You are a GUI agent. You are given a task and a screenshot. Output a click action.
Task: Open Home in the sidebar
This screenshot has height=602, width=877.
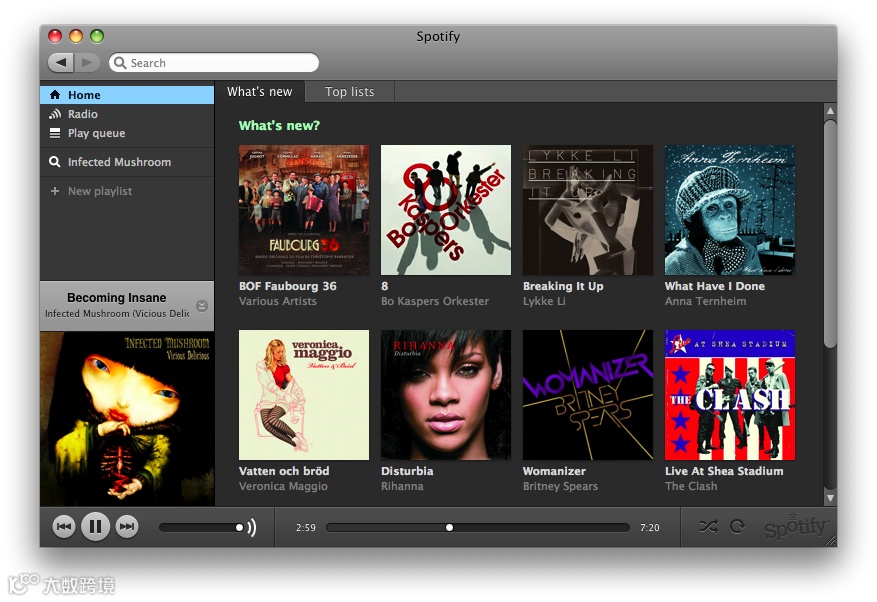click(x=127, y=95)
